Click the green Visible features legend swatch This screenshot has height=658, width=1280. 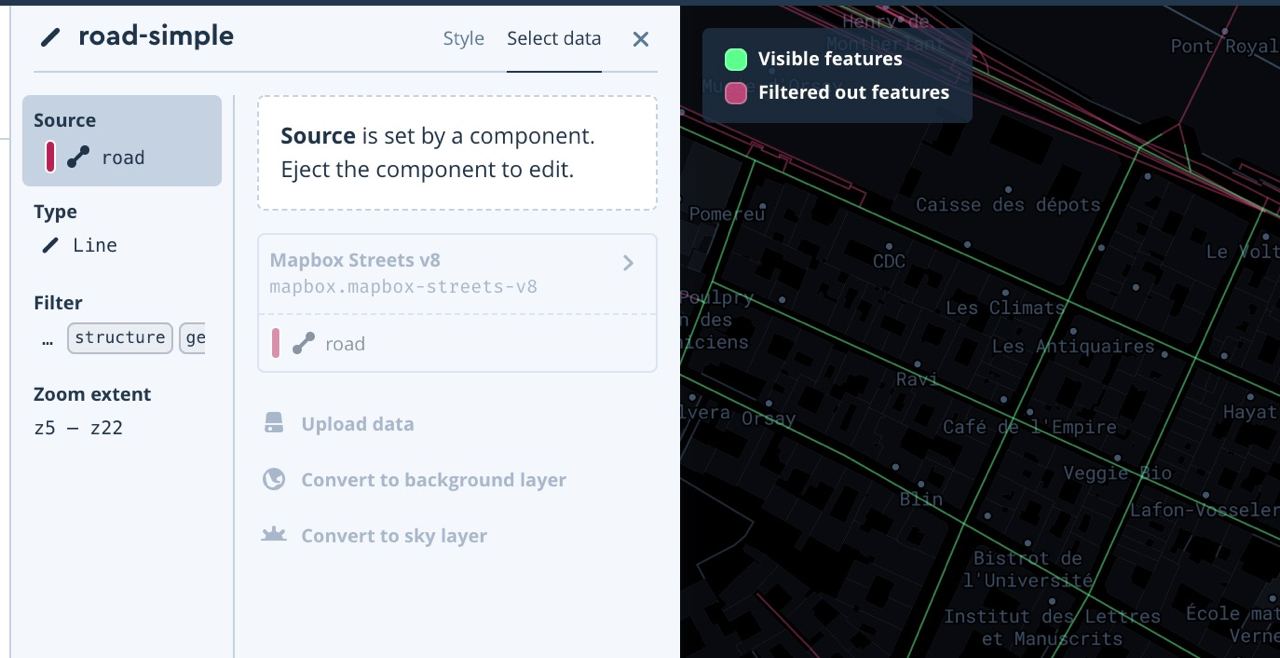[736, 60]
